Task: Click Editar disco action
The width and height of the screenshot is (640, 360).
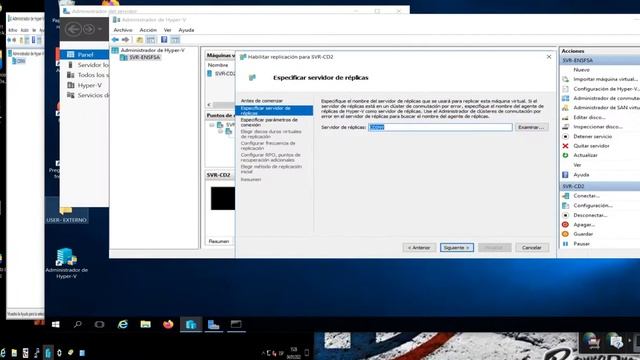Action: point(589,118)
